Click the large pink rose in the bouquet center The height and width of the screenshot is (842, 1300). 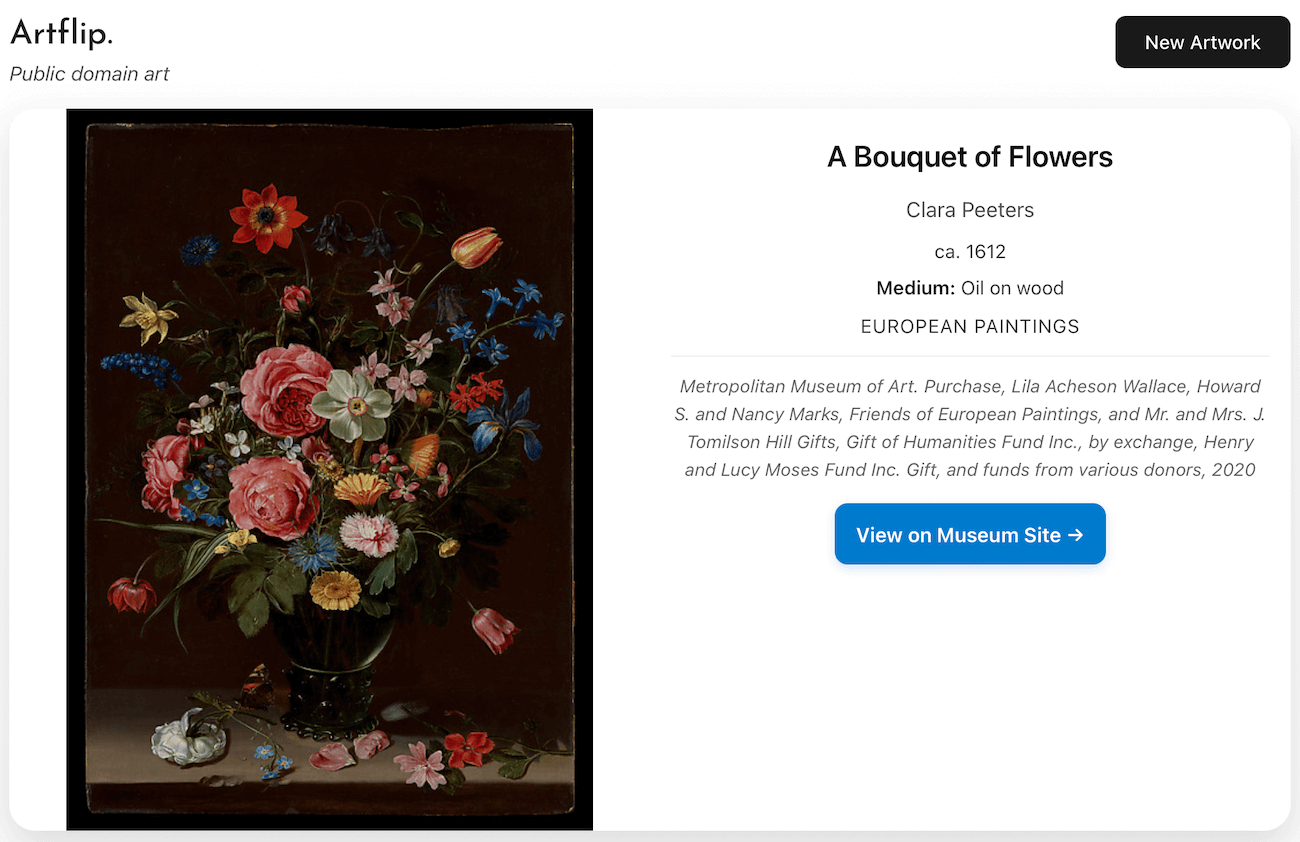[285, 389]
